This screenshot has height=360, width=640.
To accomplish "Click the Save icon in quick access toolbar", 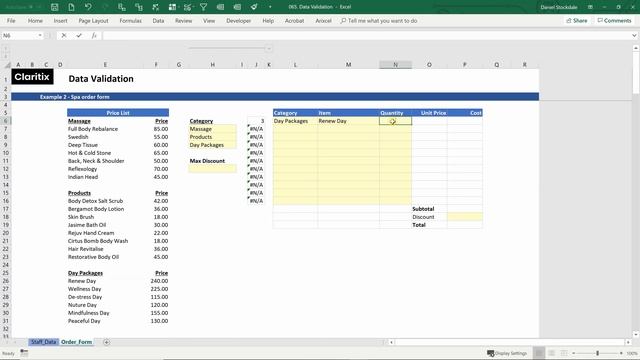I will coord(54,7).
